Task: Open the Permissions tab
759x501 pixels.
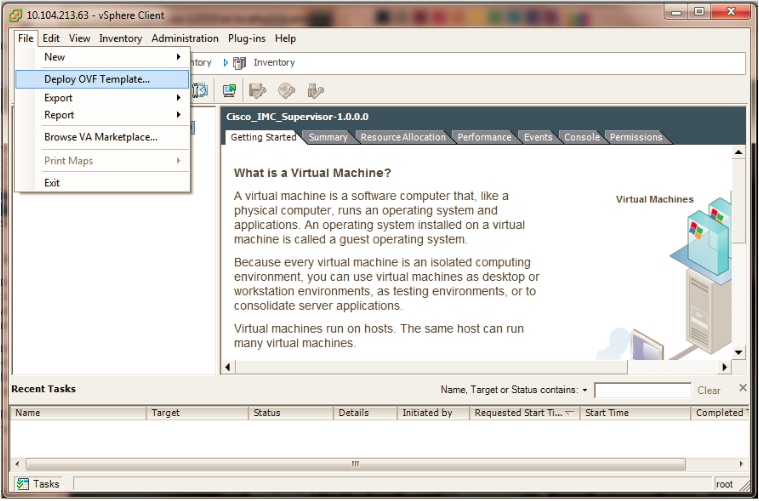Action: (x=636, y=137)
